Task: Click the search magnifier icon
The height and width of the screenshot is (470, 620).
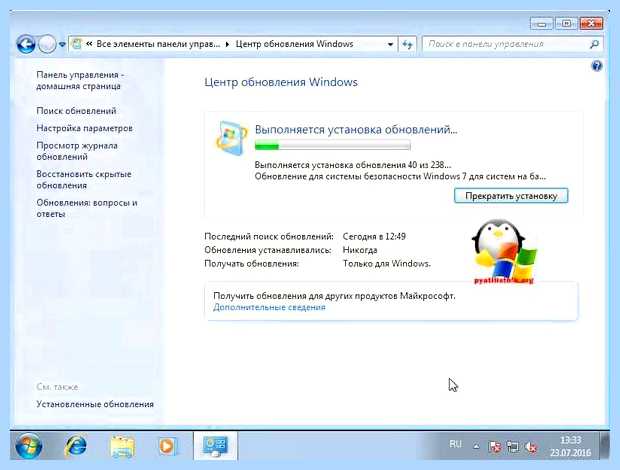Action: coord(595,44)
